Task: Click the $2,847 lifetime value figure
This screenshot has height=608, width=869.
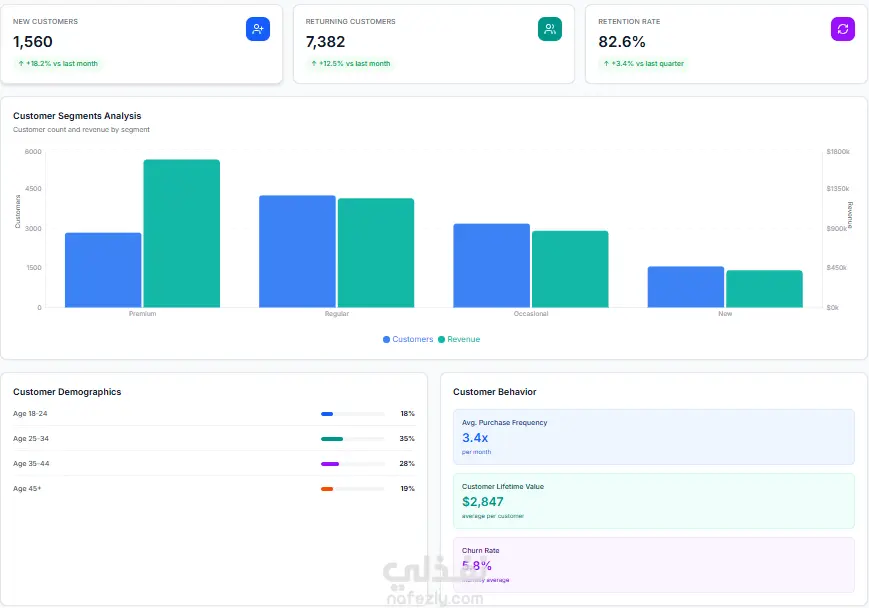Action: click(x=483, y=502)
